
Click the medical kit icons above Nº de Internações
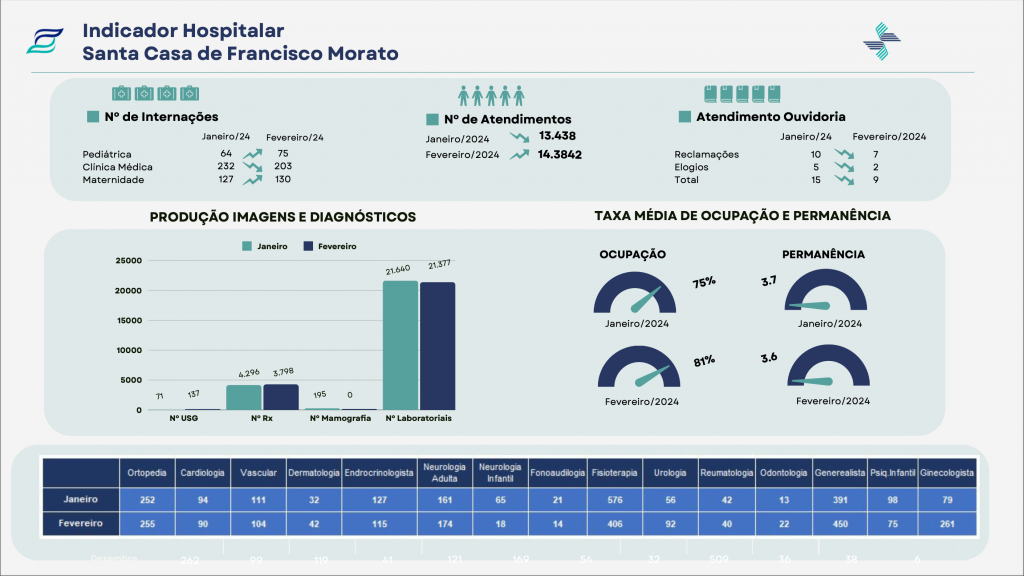155,93
